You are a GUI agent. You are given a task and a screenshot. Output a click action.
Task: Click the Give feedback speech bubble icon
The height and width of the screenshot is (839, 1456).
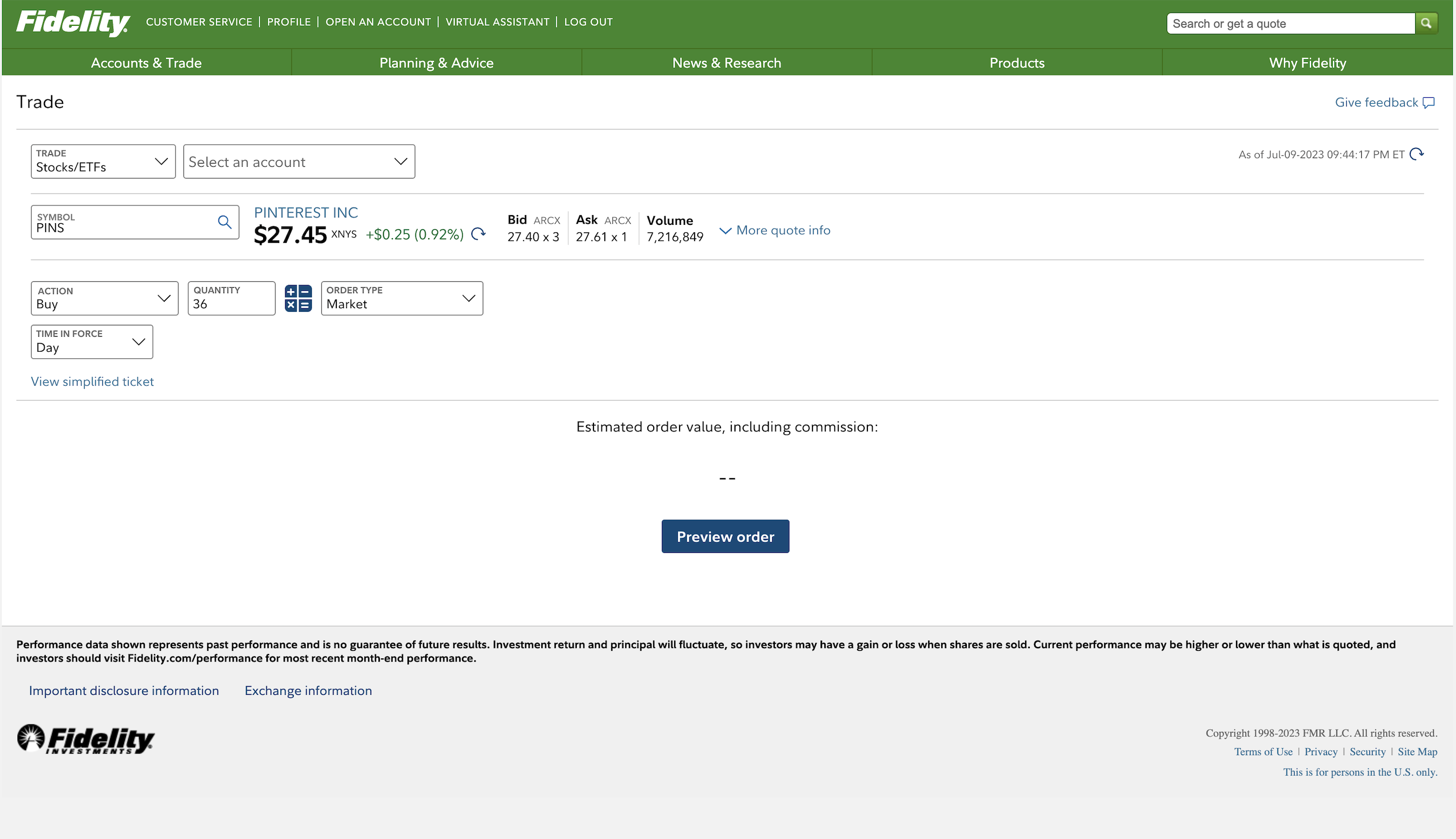pyautogui.click(x=1429, y=103)
